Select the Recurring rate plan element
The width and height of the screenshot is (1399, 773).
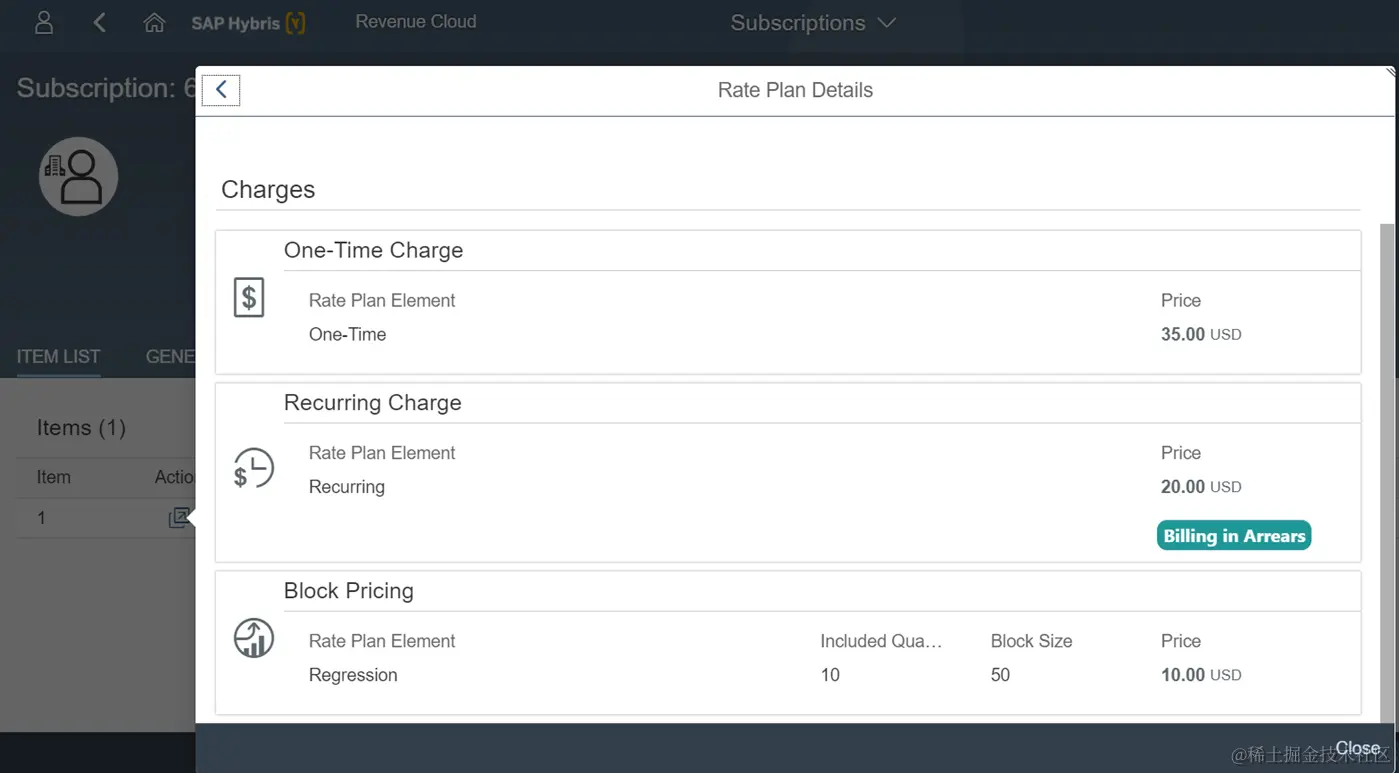(347, 487)
